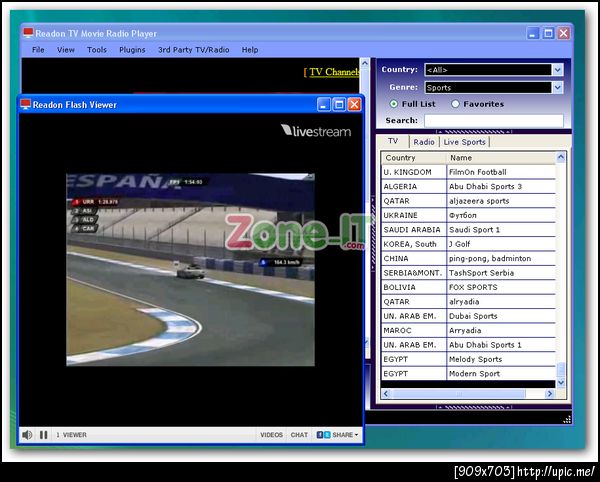Expand the Country dropdown arrow

click(558, 70)
